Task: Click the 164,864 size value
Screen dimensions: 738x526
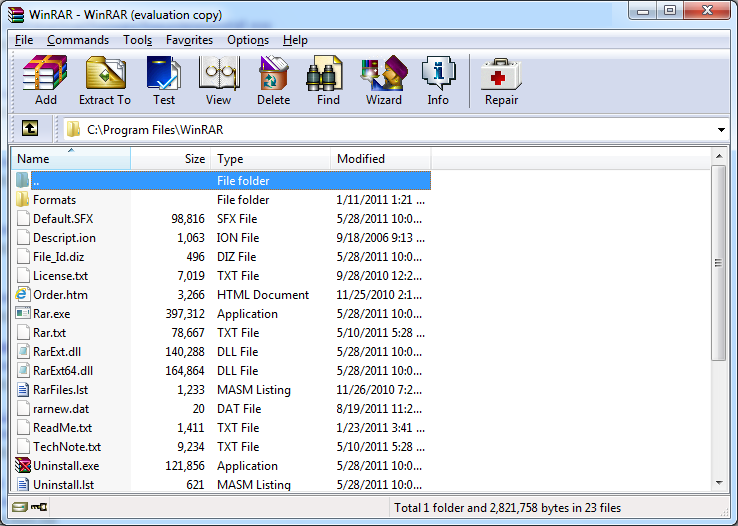Action: tap(185, 371)
